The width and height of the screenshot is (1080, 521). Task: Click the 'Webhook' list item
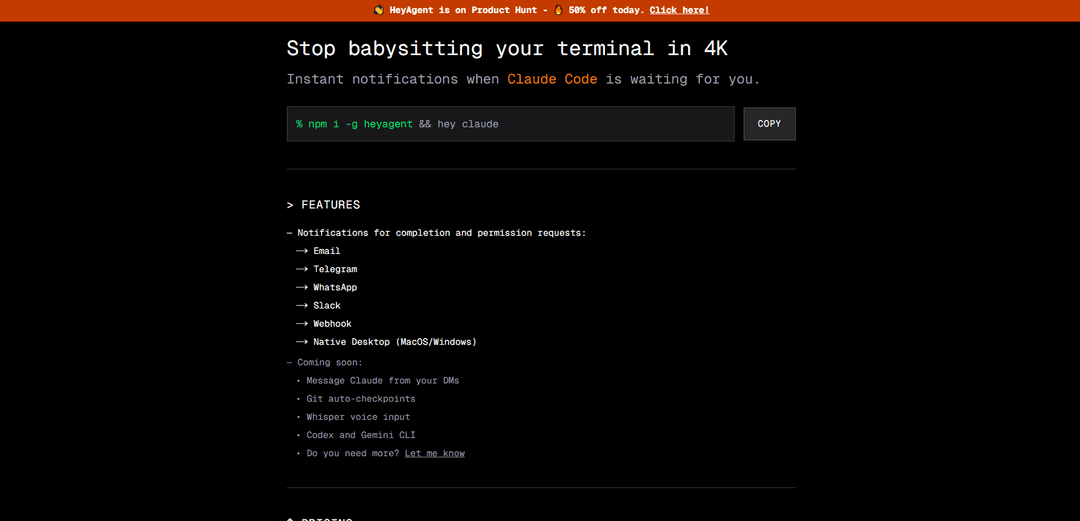(332, 324)
